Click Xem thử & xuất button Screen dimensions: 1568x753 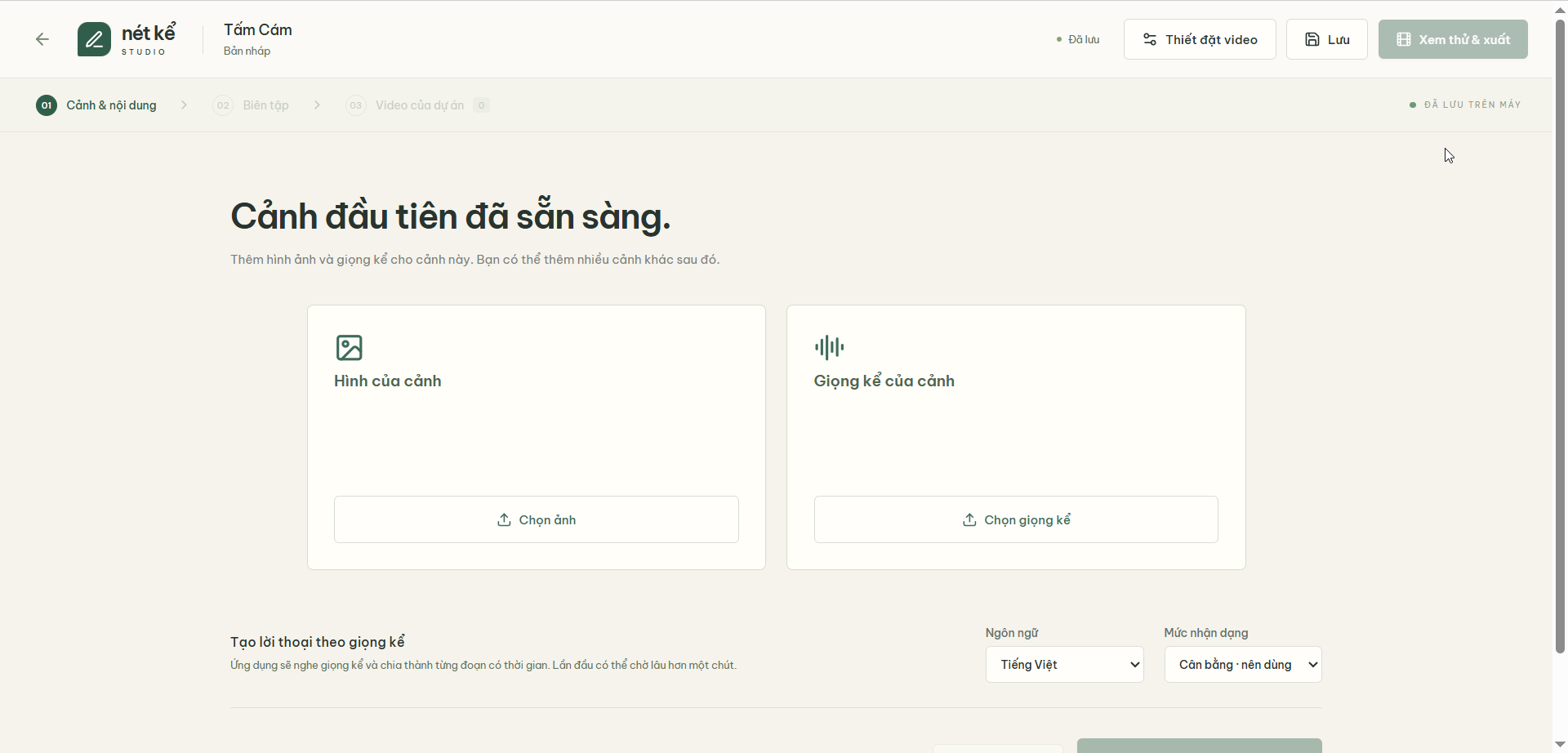(1453, 39)
